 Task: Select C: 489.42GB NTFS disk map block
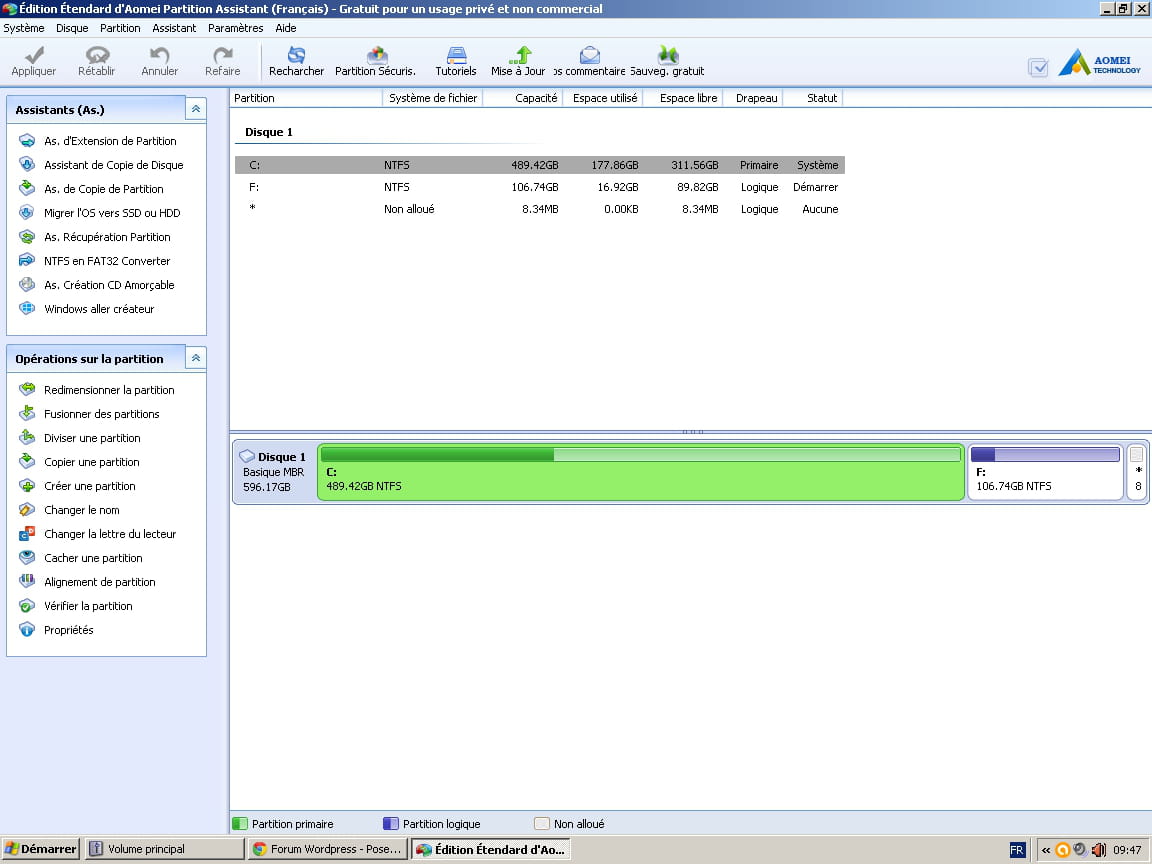click(x=641, y=472)
